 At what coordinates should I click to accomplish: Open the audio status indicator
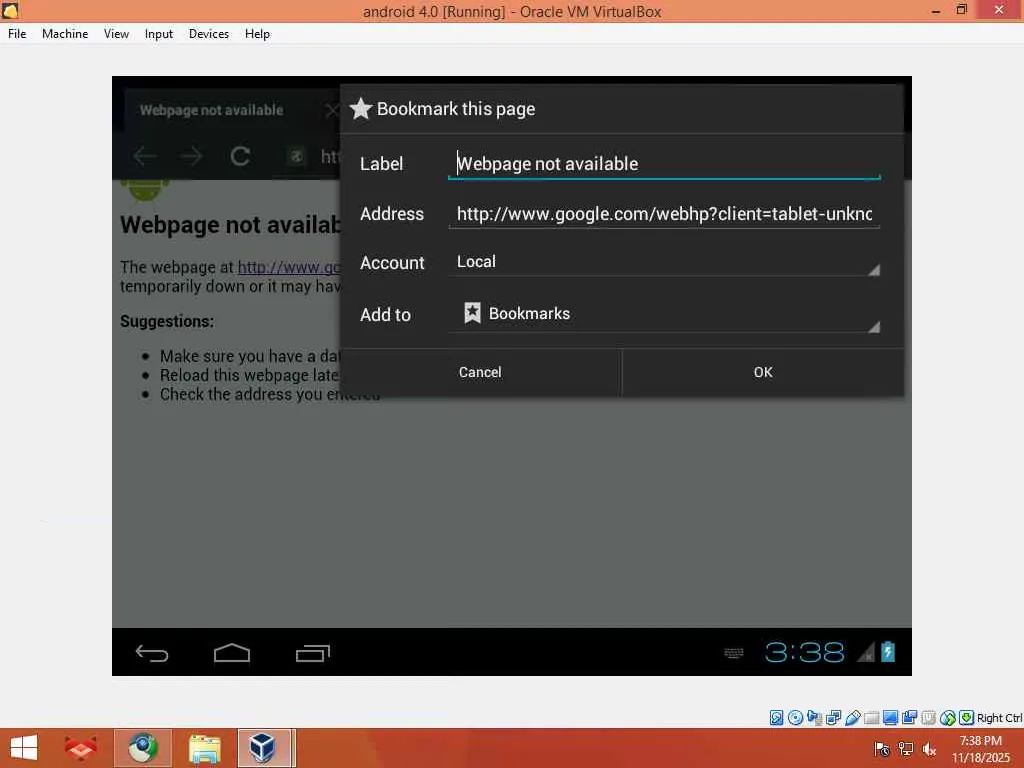click(x=814, y=718)
